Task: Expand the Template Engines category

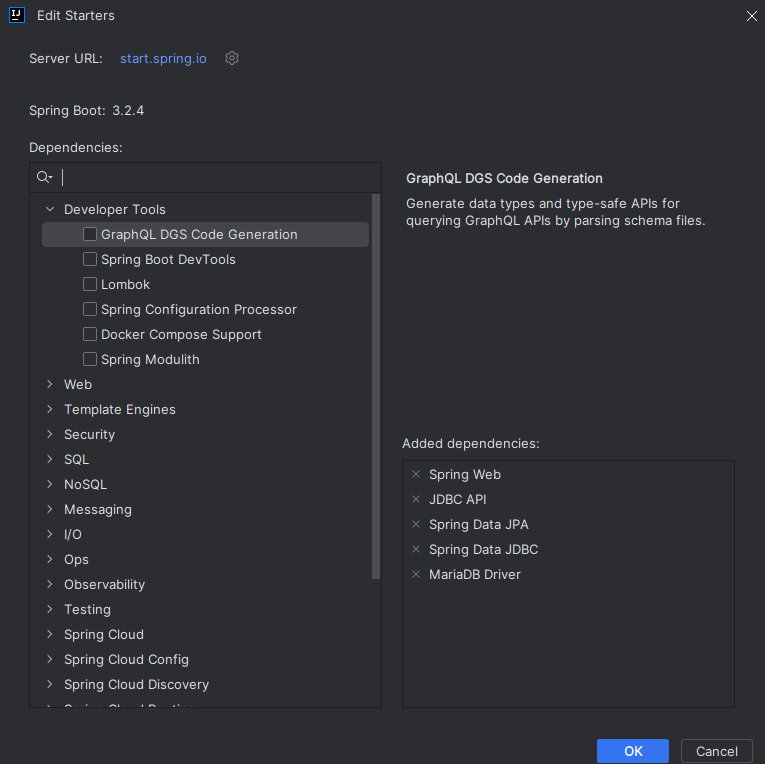Action: pyautogui.click(x=50, y=409)
